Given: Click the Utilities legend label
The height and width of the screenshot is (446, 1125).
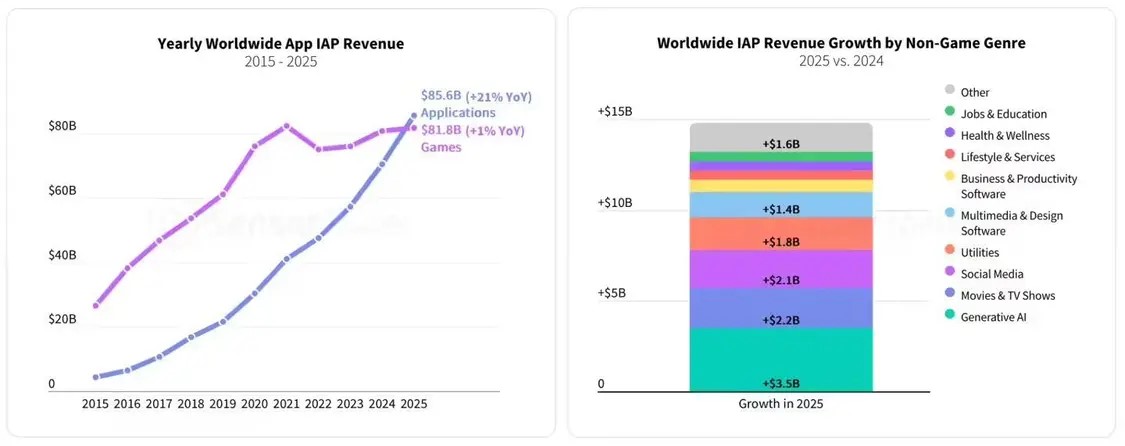Looking at the screenshot, I should 980,252.
